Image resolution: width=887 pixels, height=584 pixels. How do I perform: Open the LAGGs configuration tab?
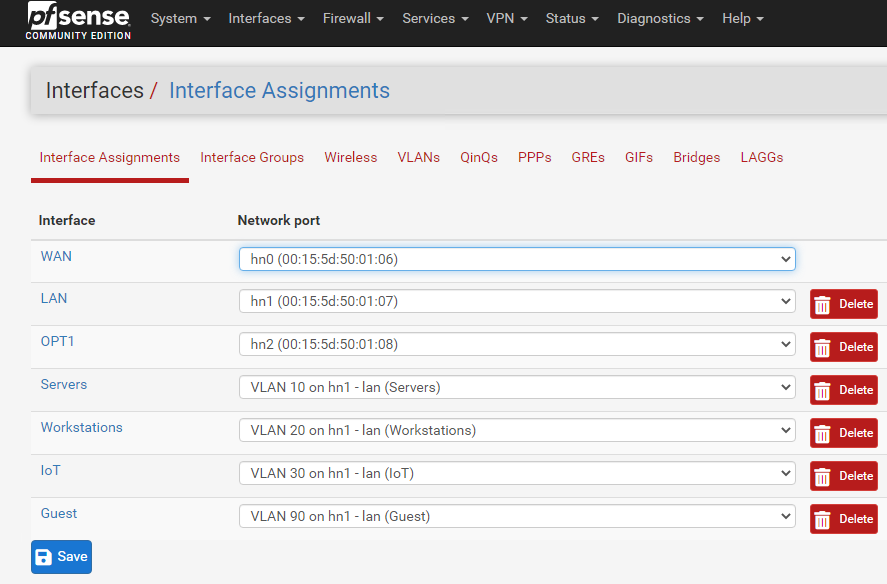click(x=761, y=157)
